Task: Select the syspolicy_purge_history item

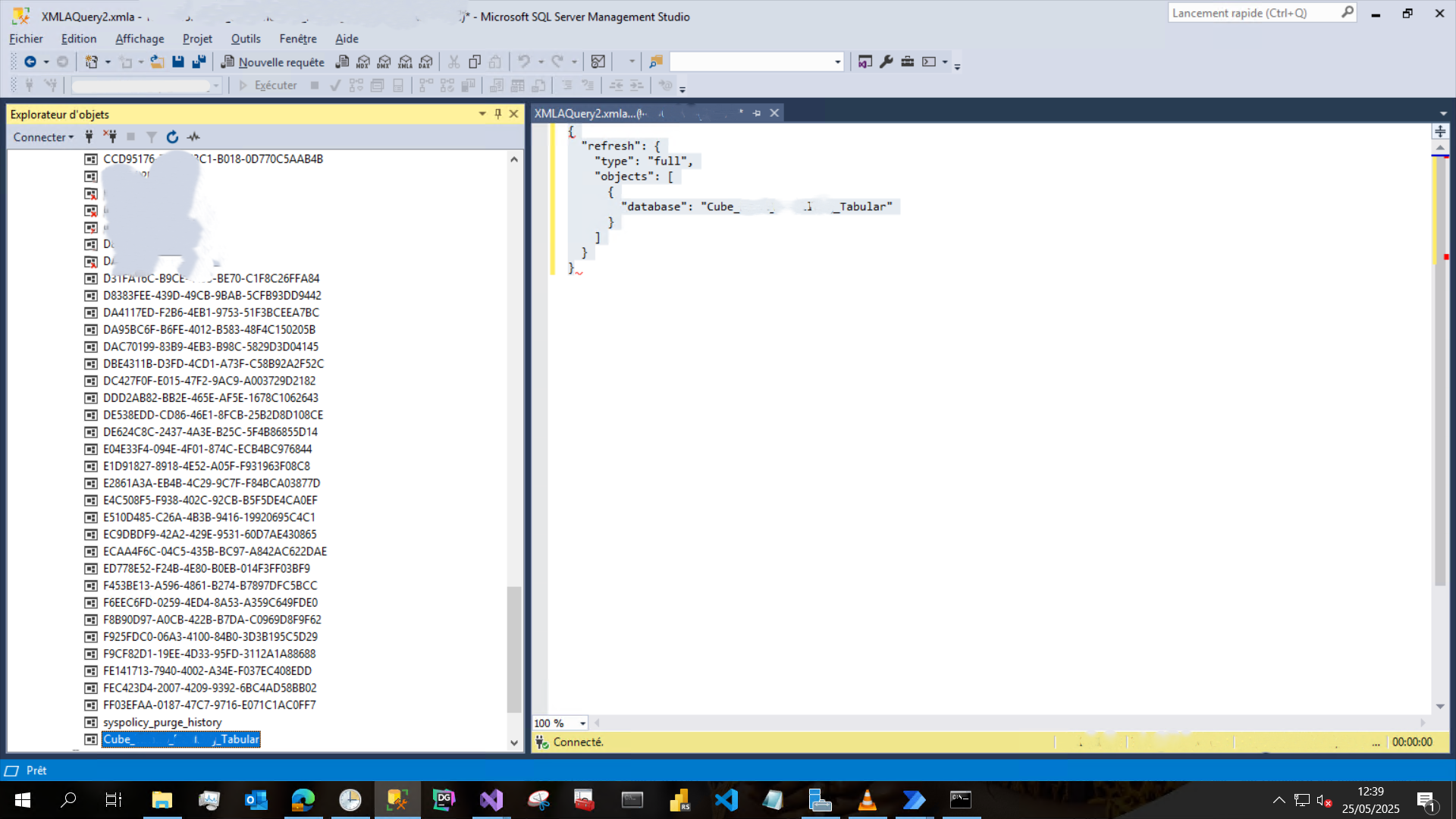Action: pos(162,723)
